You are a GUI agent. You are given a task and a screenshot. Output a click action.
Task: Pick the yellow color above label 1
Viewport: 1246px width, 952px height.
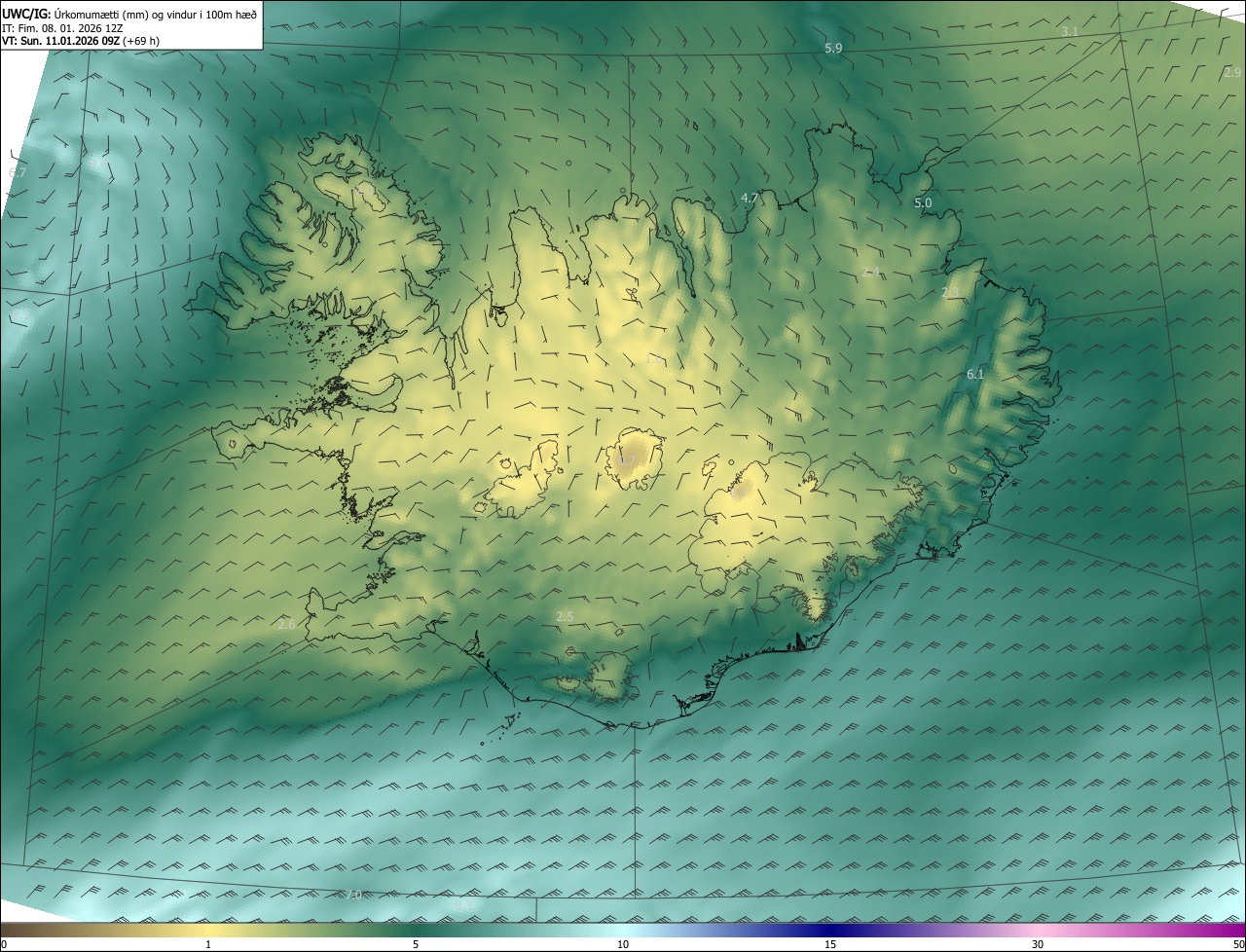point(208,930)
